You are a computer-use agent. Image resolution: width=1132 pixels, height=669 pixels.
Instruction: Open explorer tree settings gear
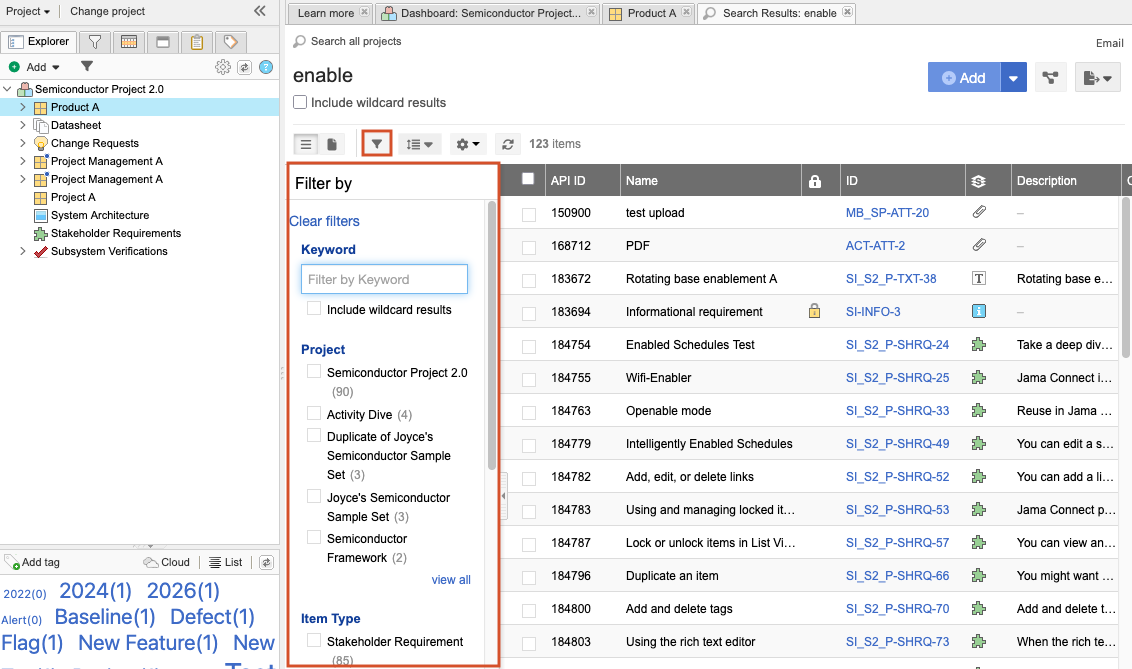coord(223,67)
